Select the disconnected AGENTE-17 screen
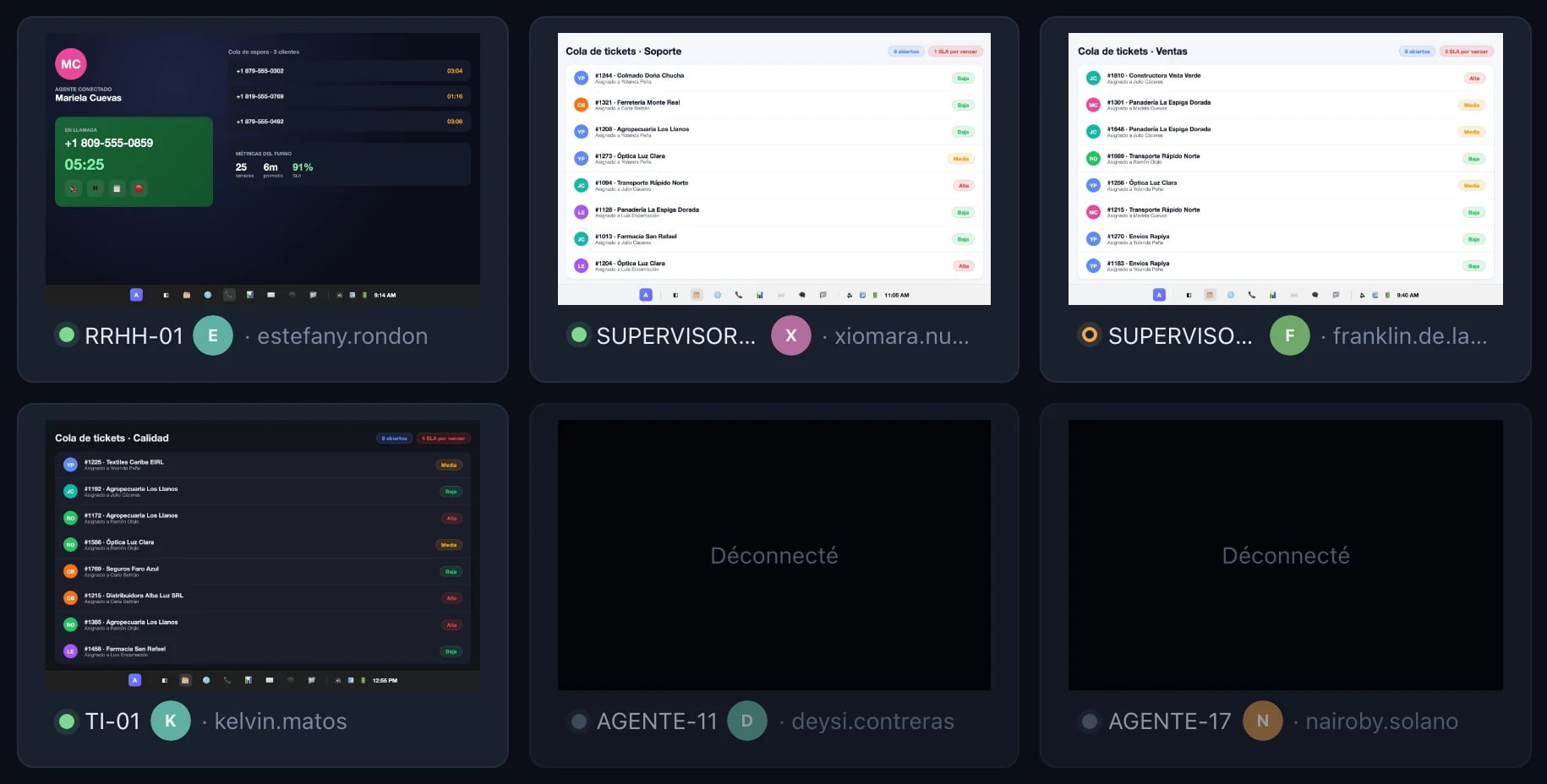 tap(1286, 555)
